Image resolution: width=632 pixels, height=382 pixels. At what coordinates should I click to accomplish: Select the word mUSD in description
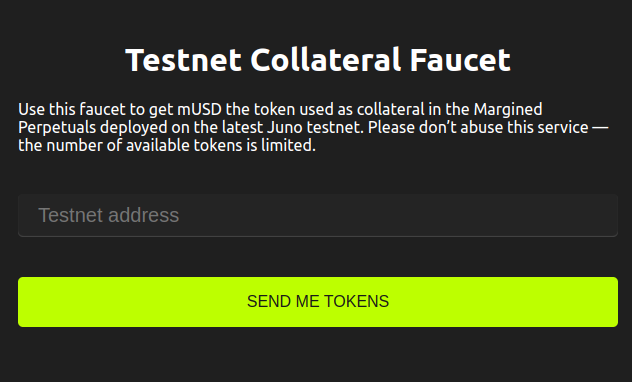(x=200, y=109)
